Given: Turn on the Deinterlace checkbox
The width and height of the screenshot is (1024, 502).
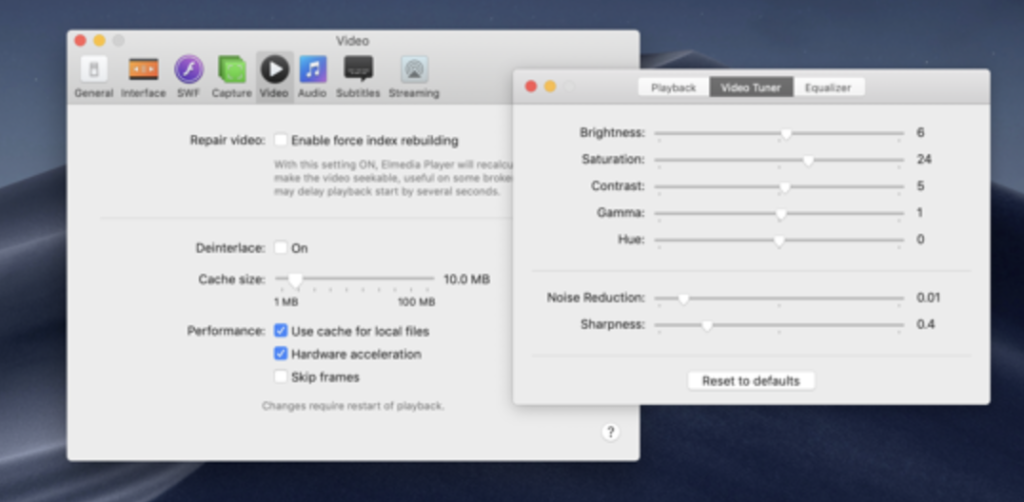Looking at the screenshot, I should click(x=280, y=248).
